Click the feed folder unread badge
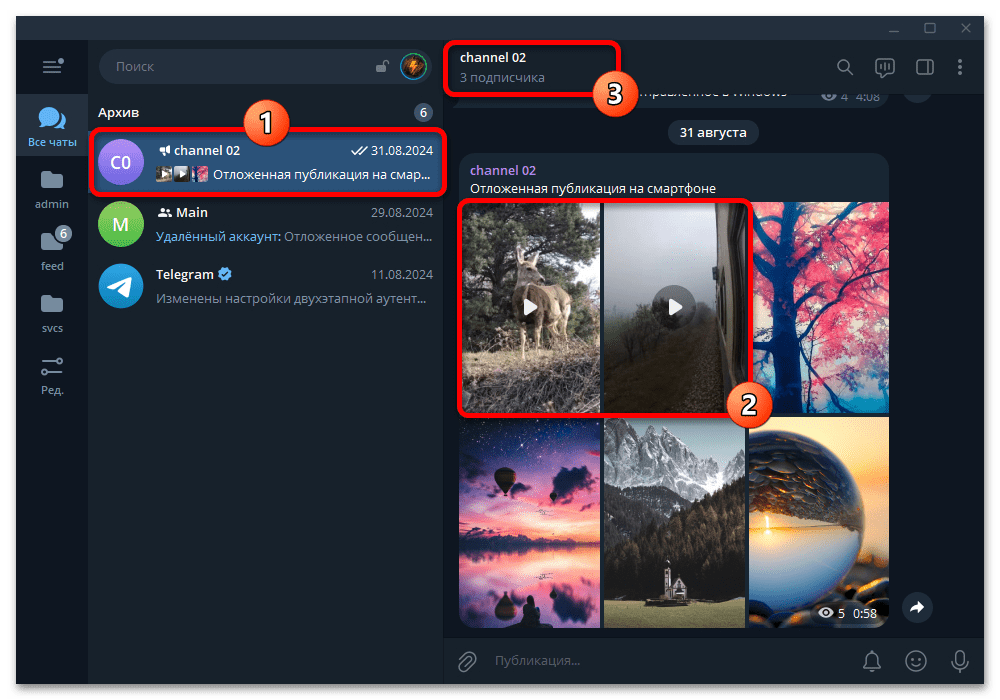1000x700 pixels. point(63,233)
